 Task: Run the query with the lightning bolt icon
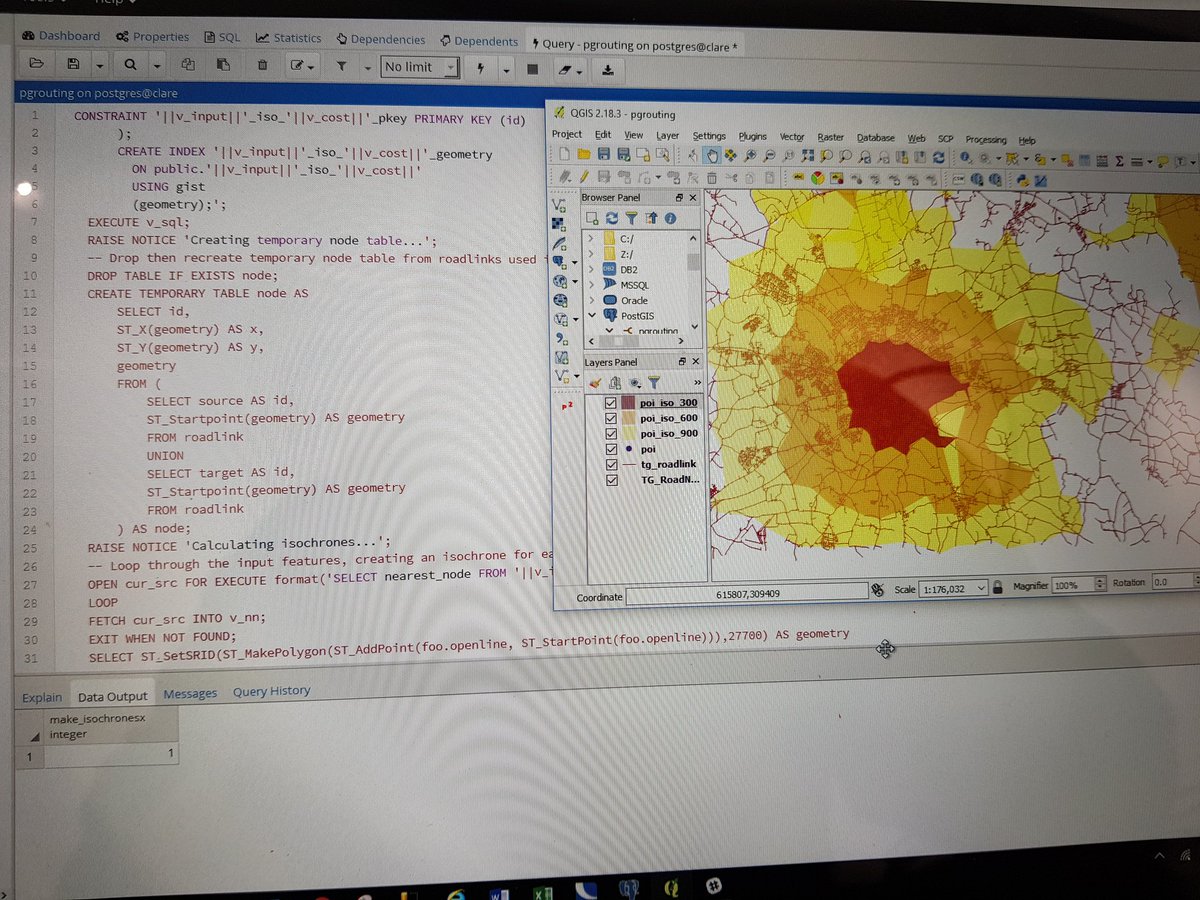point(481,67)
